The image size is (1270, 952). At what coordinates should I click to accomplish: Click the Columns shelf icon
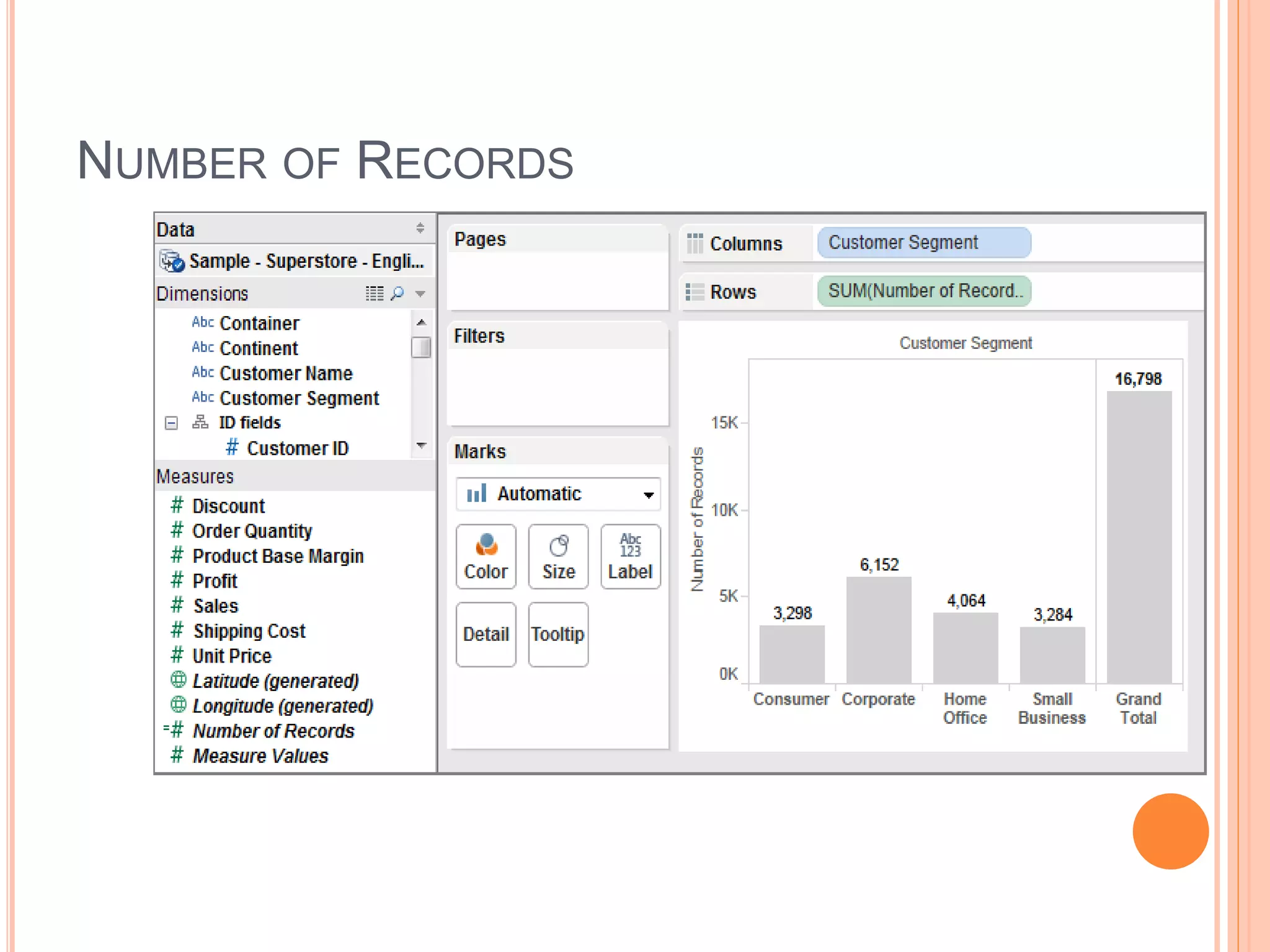[x=695, y=244]
